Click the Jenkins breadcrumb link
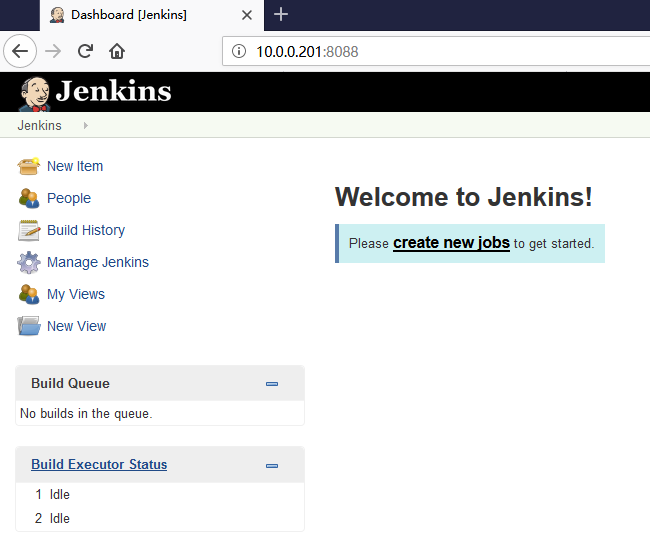This screenshot has height=537, width=650. coord(39,125)
